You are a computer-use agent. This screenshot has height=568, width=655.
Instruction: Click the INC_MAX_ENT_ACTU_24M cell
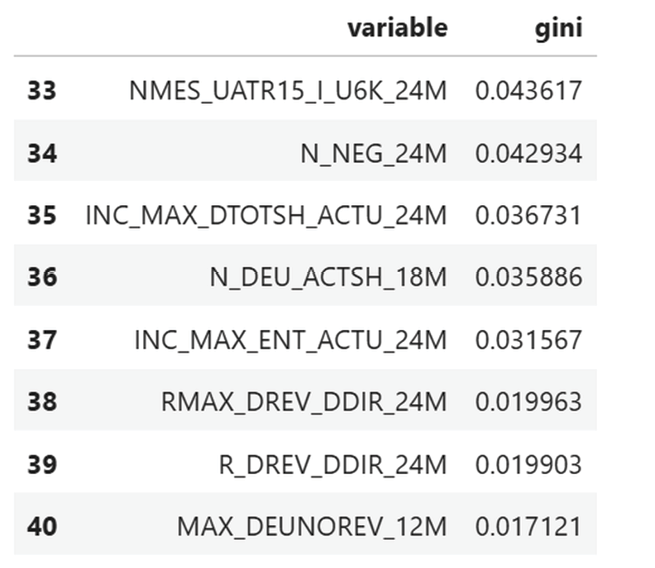(291, 340)
